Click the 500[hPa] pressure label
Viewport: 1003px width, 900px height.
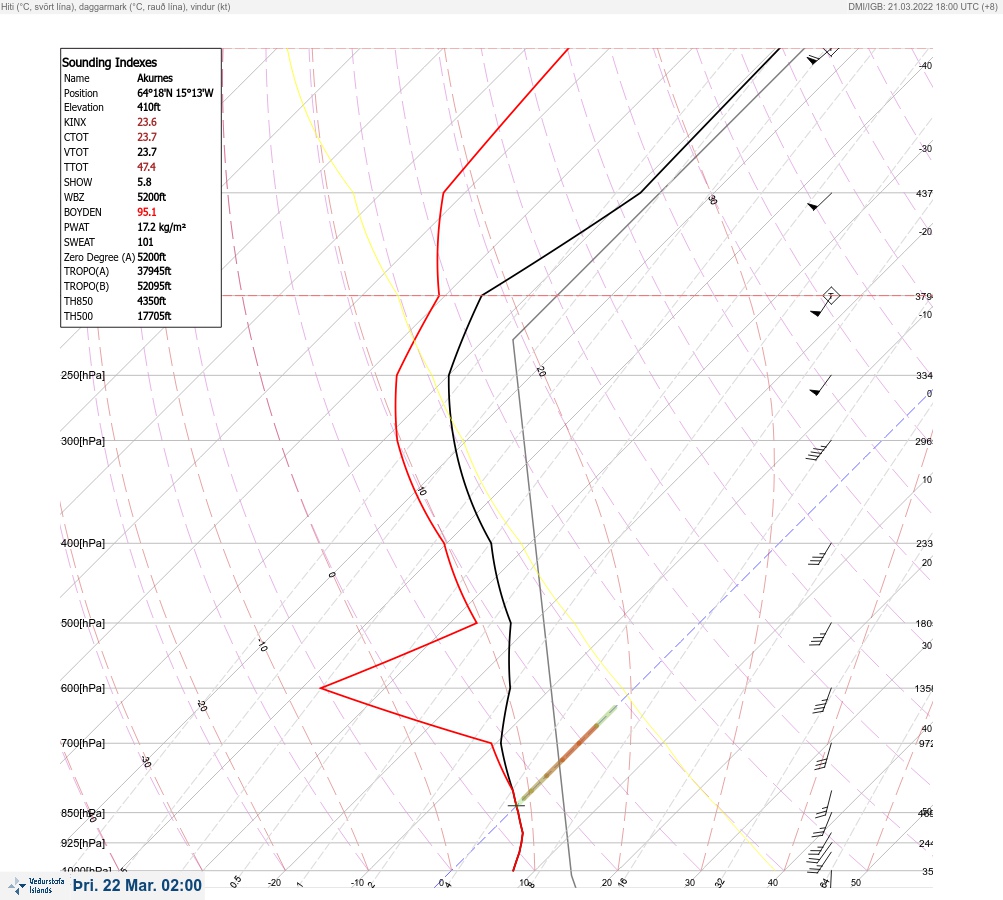(83, 623)
